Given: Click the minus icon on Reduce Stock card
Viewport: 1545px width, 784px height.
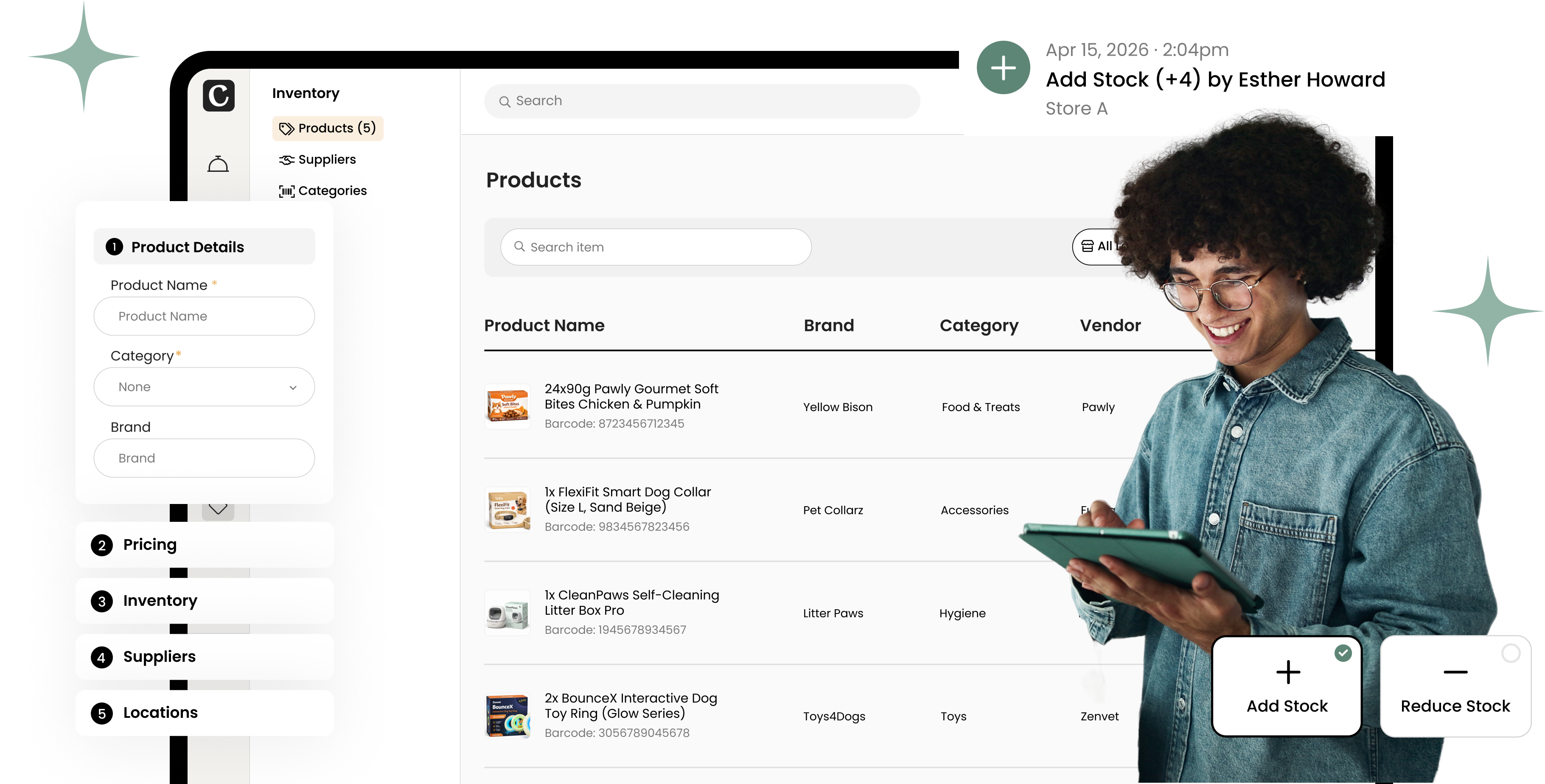Looking at the screenshot, I should click(x=1455, y=672).
